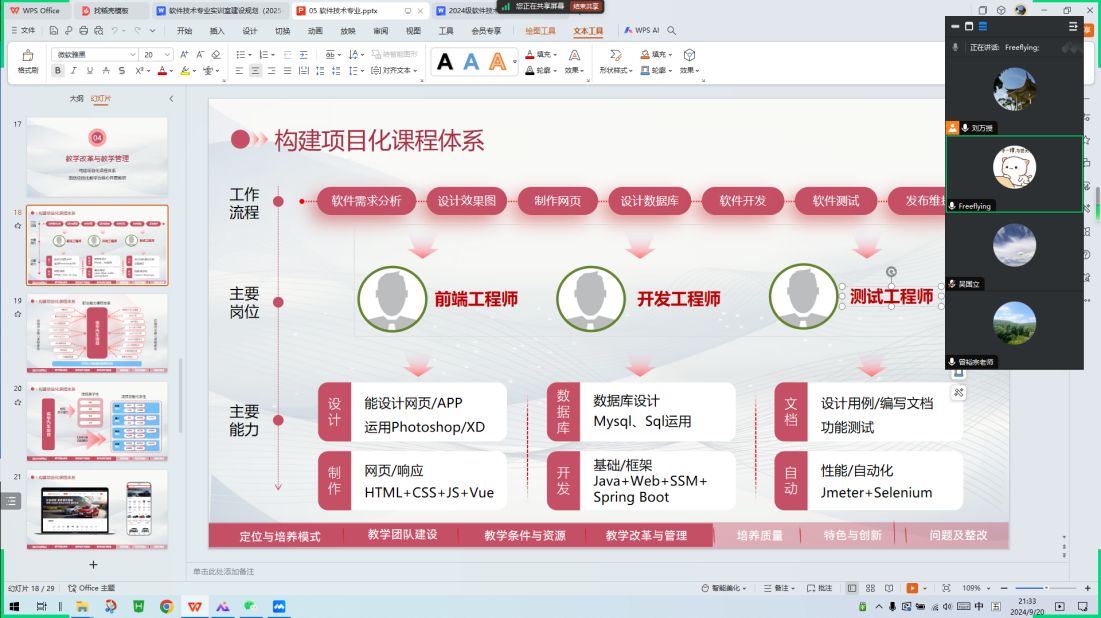The image size is (1101, 618).
Task: Click the rotate handle above 测试工程师
Action: [891, 272]
